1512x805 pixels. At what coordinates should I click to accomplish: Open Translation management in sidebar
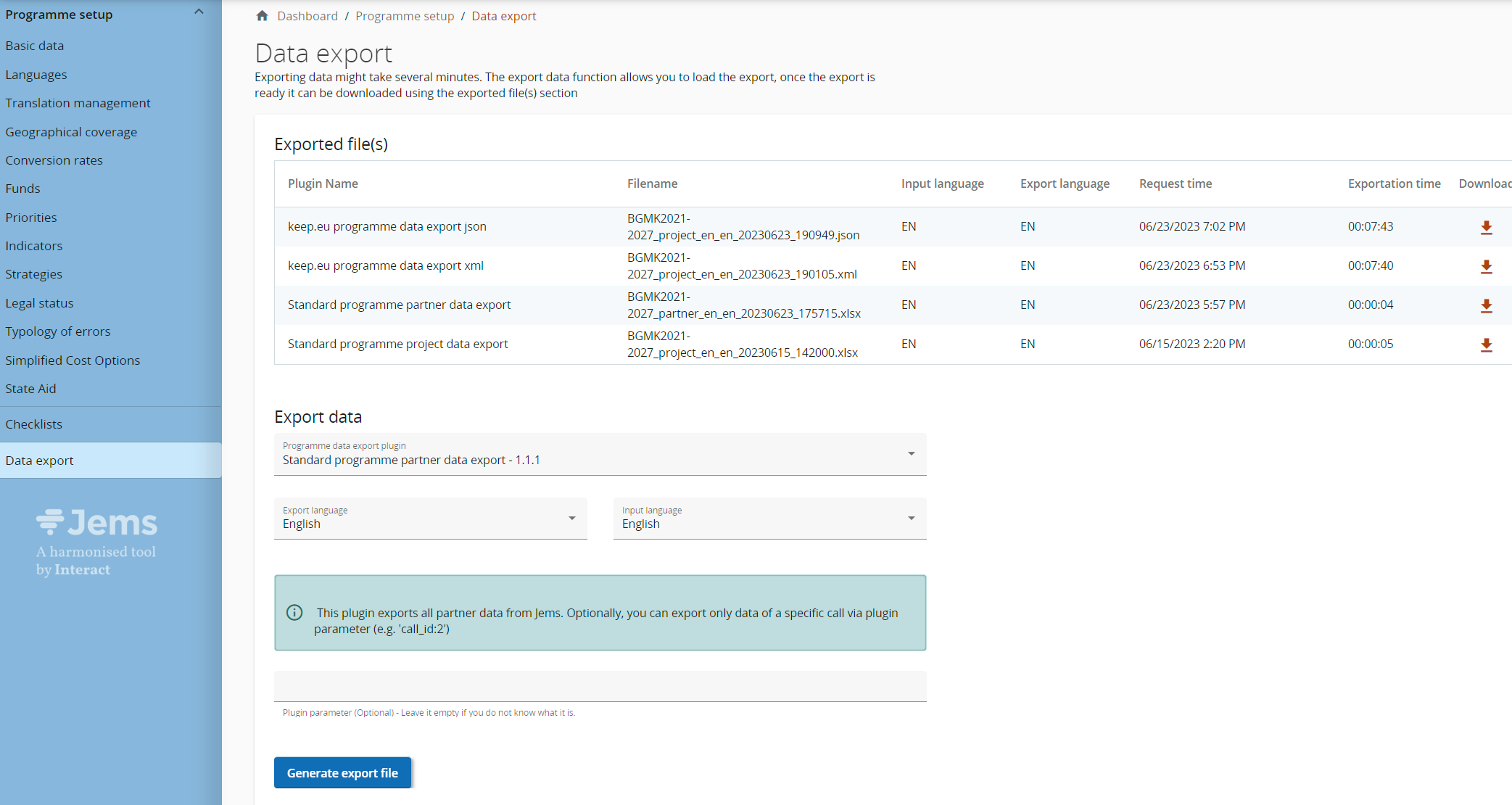78,103
